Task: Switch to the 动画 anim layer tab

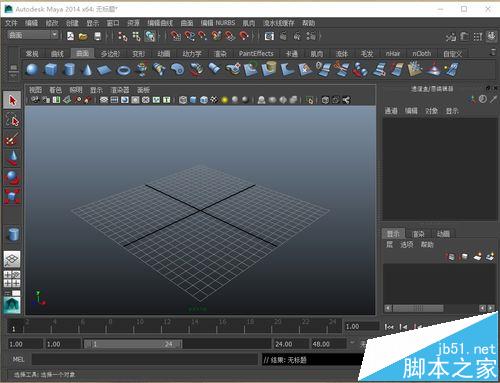Action: click(443, 234)
